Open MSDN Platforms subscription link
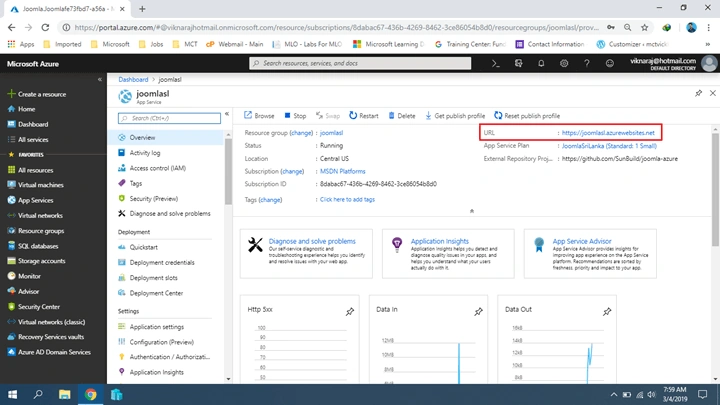 click(343, 171)
